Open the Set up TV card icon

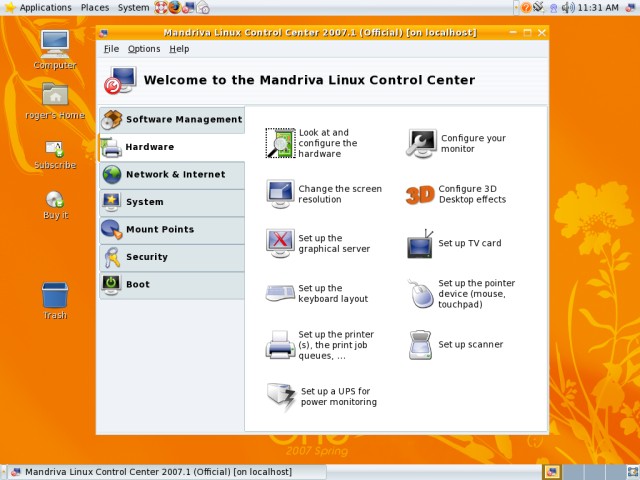(x=420, y=244)
